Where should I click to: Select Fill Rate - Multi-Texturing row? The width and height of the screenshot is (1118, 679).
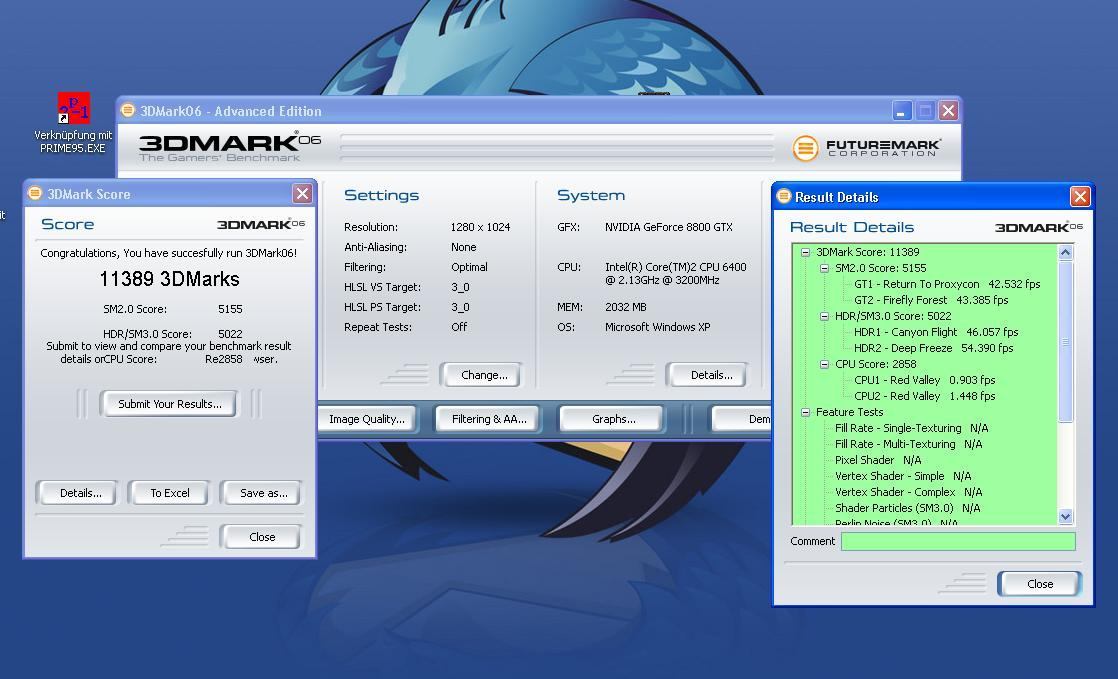(908, 444)
